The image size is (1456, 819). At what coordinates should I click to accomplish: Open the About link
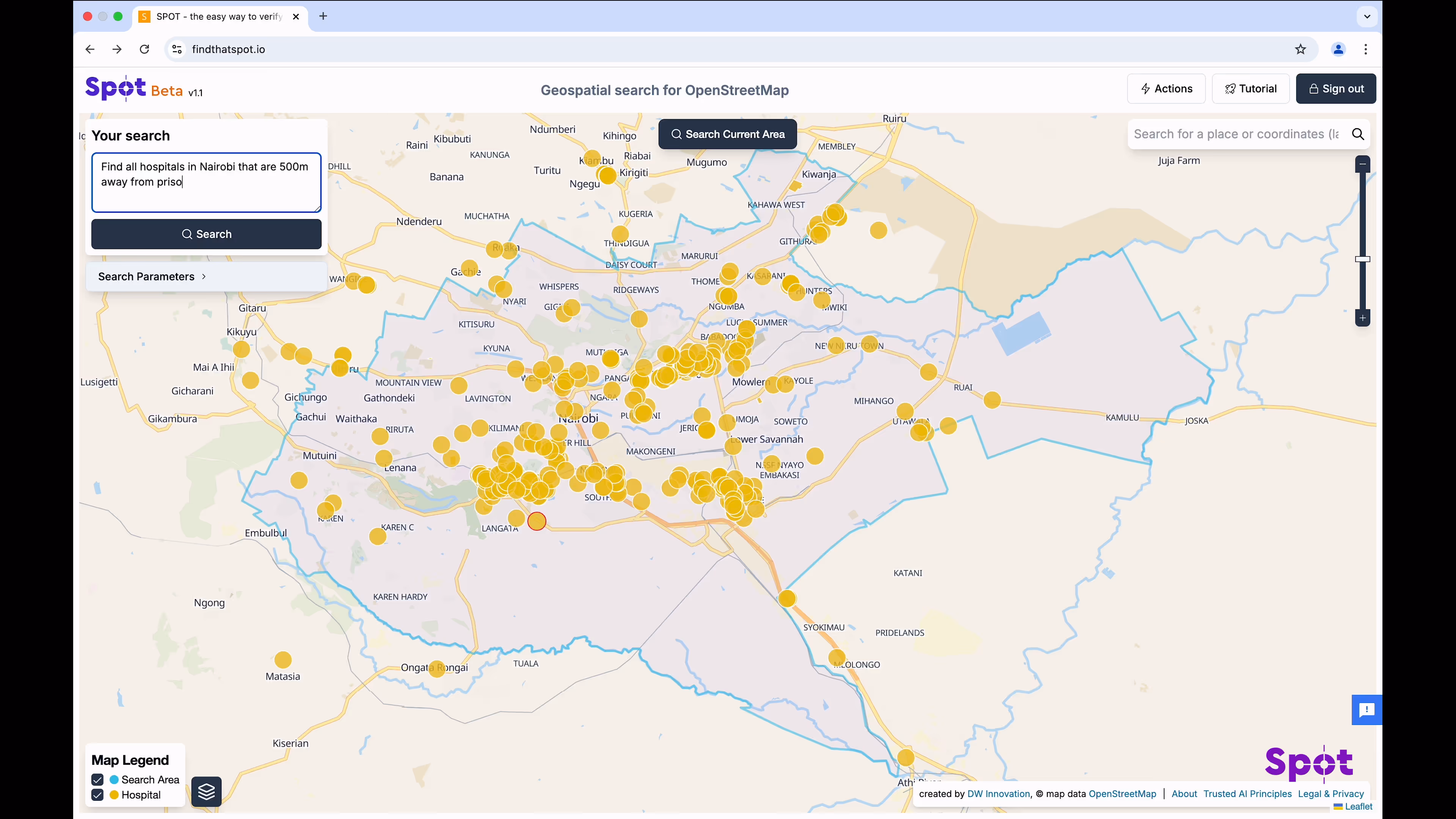pos(1184,794)
